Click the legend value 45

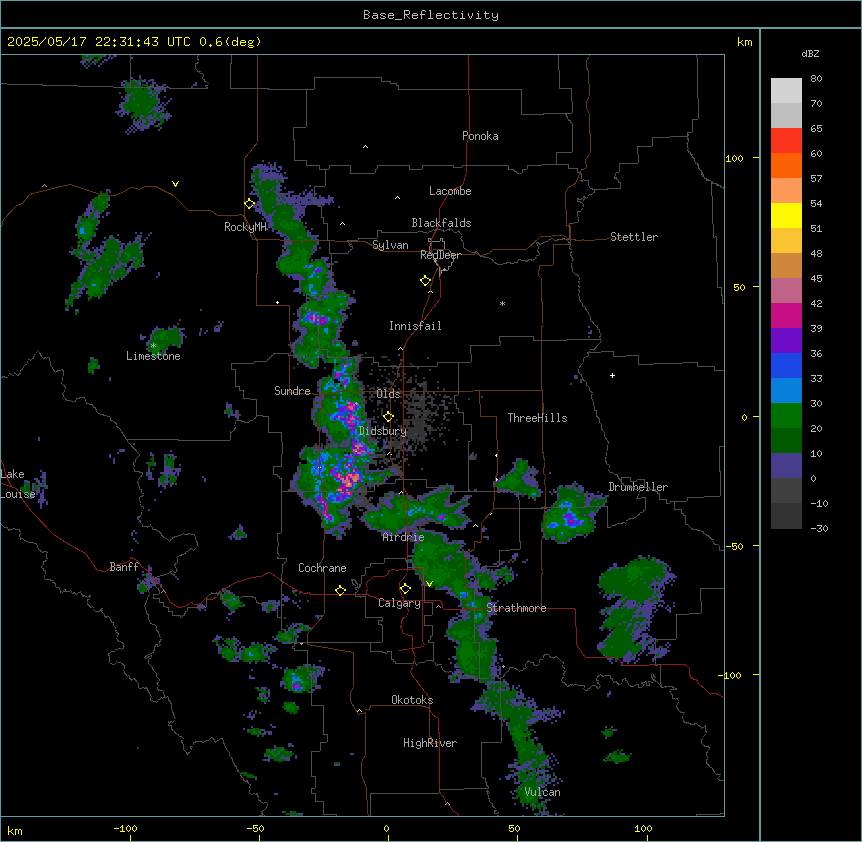click(816, 279)
